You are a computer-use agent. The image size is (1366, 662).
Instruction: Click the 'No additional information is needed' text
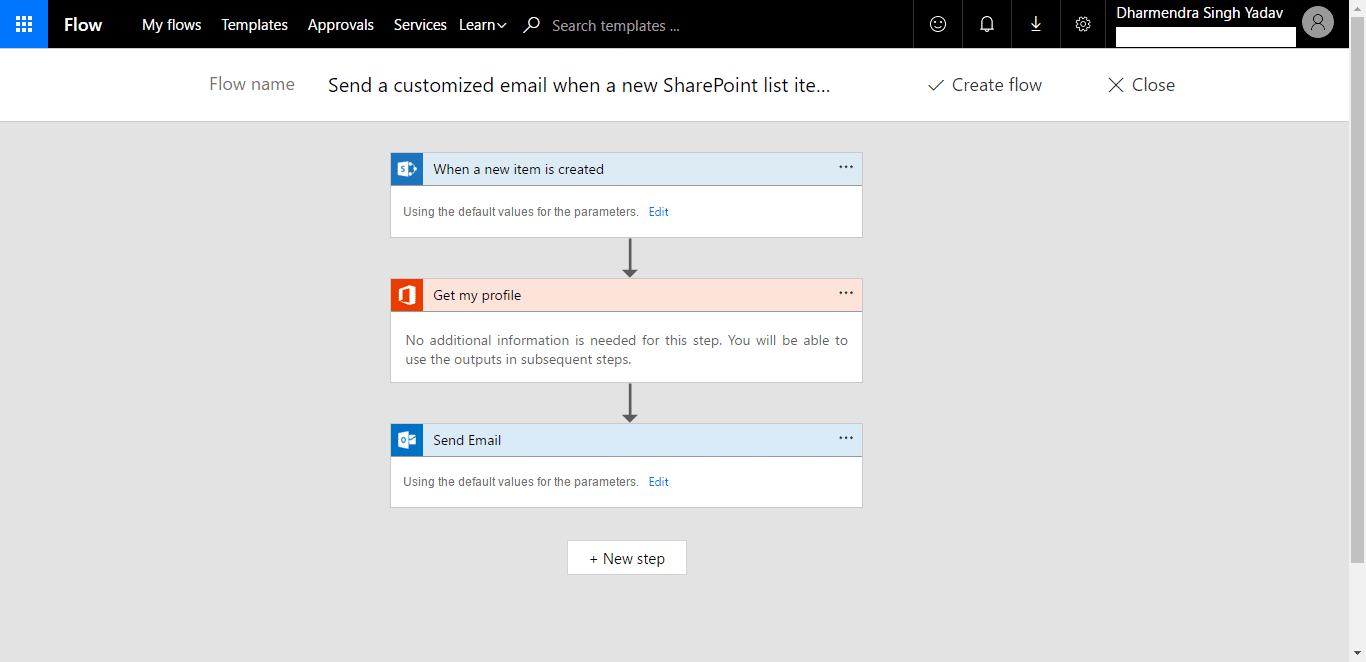626,350
